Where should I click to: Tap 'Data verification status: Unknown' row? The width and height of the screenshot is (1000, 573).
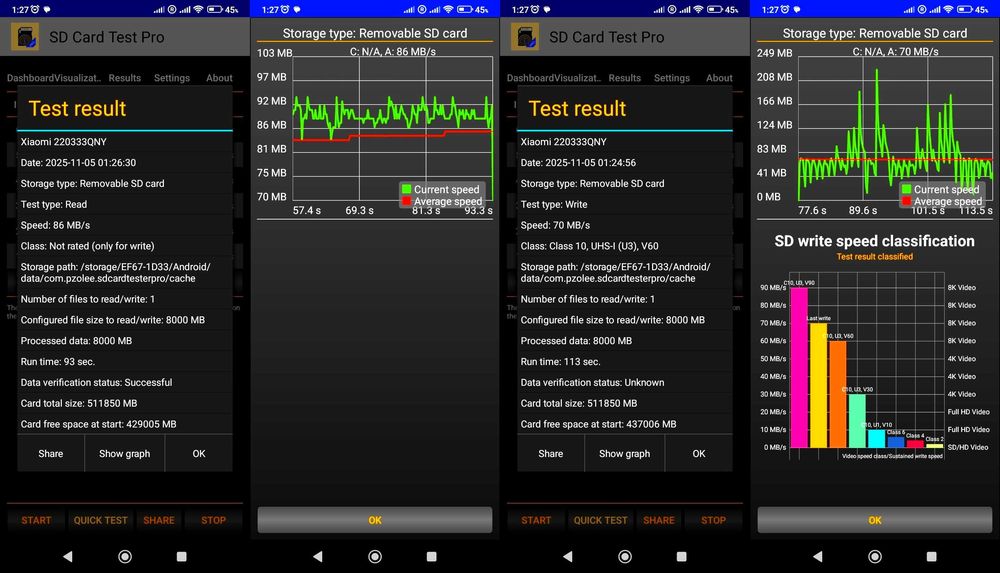[625, 382]
